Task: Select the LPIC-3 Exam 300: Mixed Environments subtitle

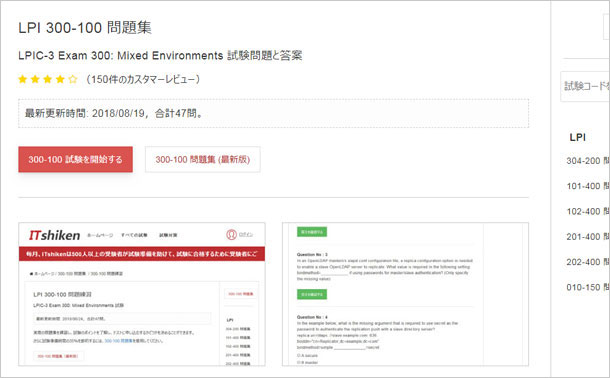Action: click(160, 56)
